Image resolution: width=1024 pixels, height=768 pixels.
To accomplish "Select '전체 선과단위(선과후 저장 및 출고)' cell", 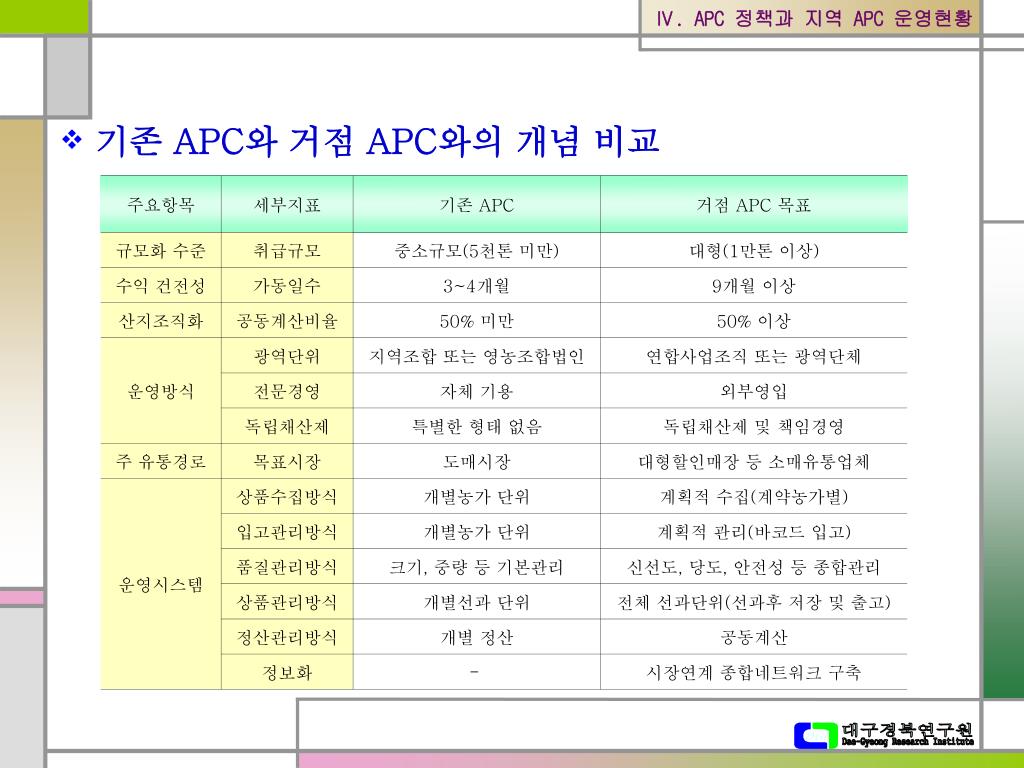I will (x=754, y=602).
